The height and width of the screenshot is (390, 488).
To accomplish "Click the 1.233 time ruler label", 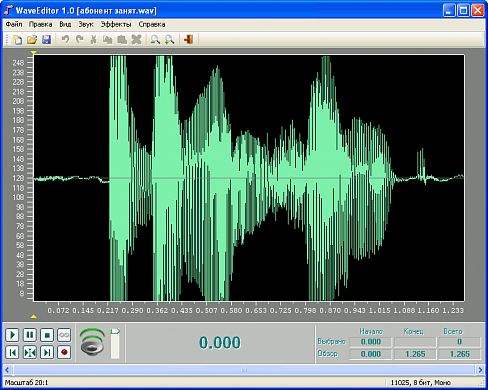I will pyautogui.click(x=453, y=310).
